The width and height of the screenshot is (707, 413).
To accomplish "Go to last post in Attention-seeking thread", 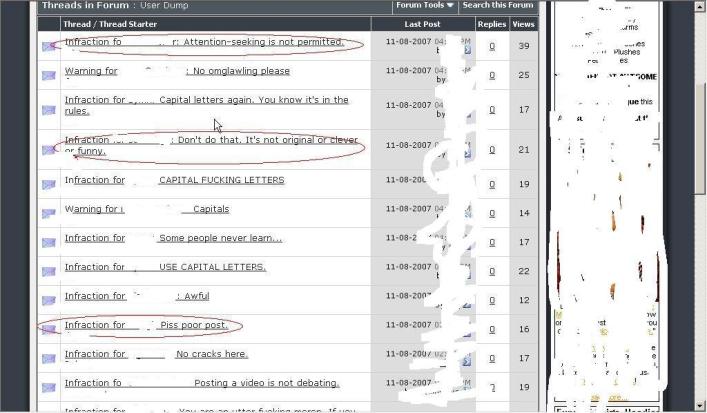I will 467,50.
